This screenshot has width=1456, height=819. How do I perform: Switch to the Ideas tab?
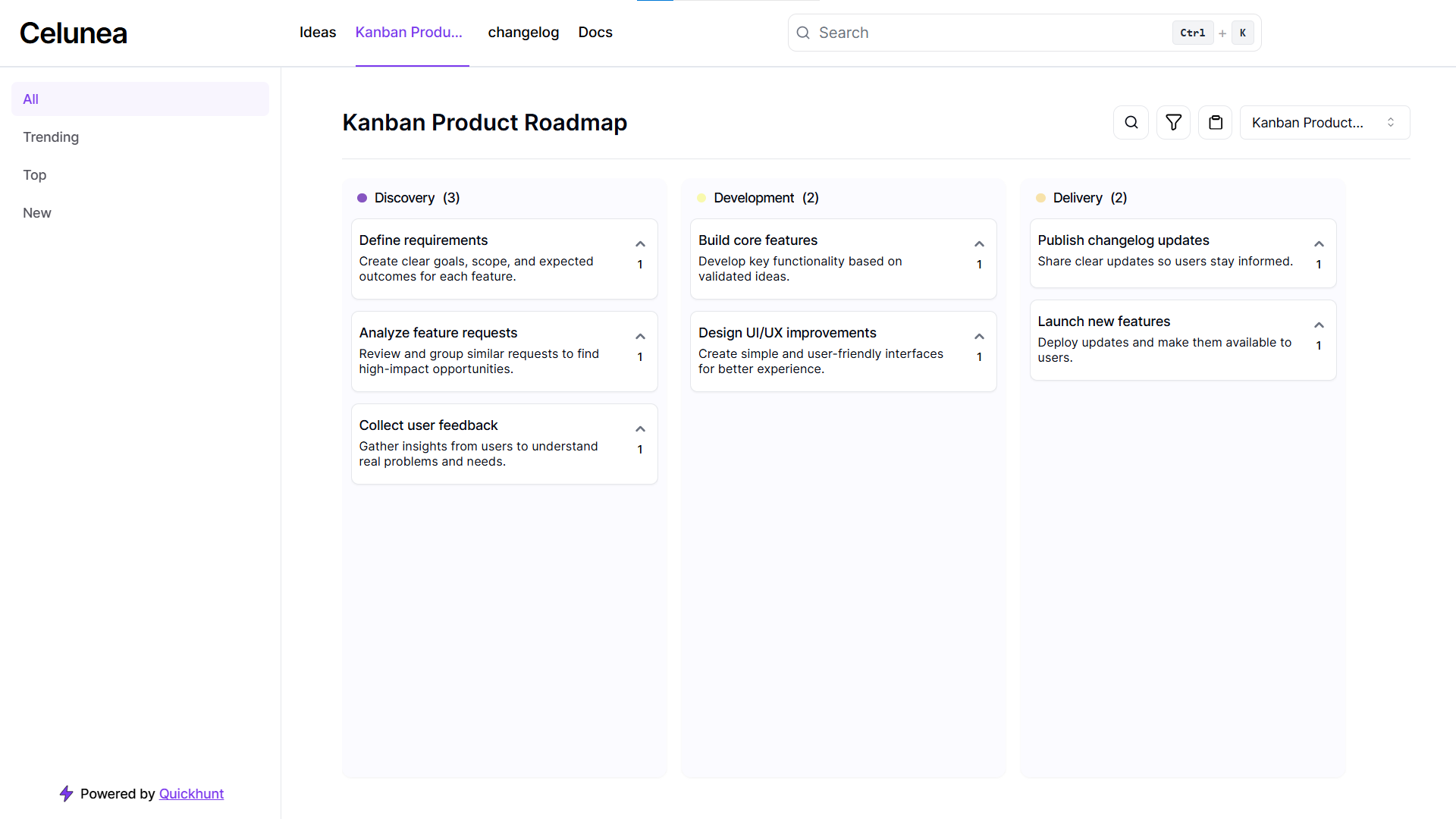pos(318,33)
